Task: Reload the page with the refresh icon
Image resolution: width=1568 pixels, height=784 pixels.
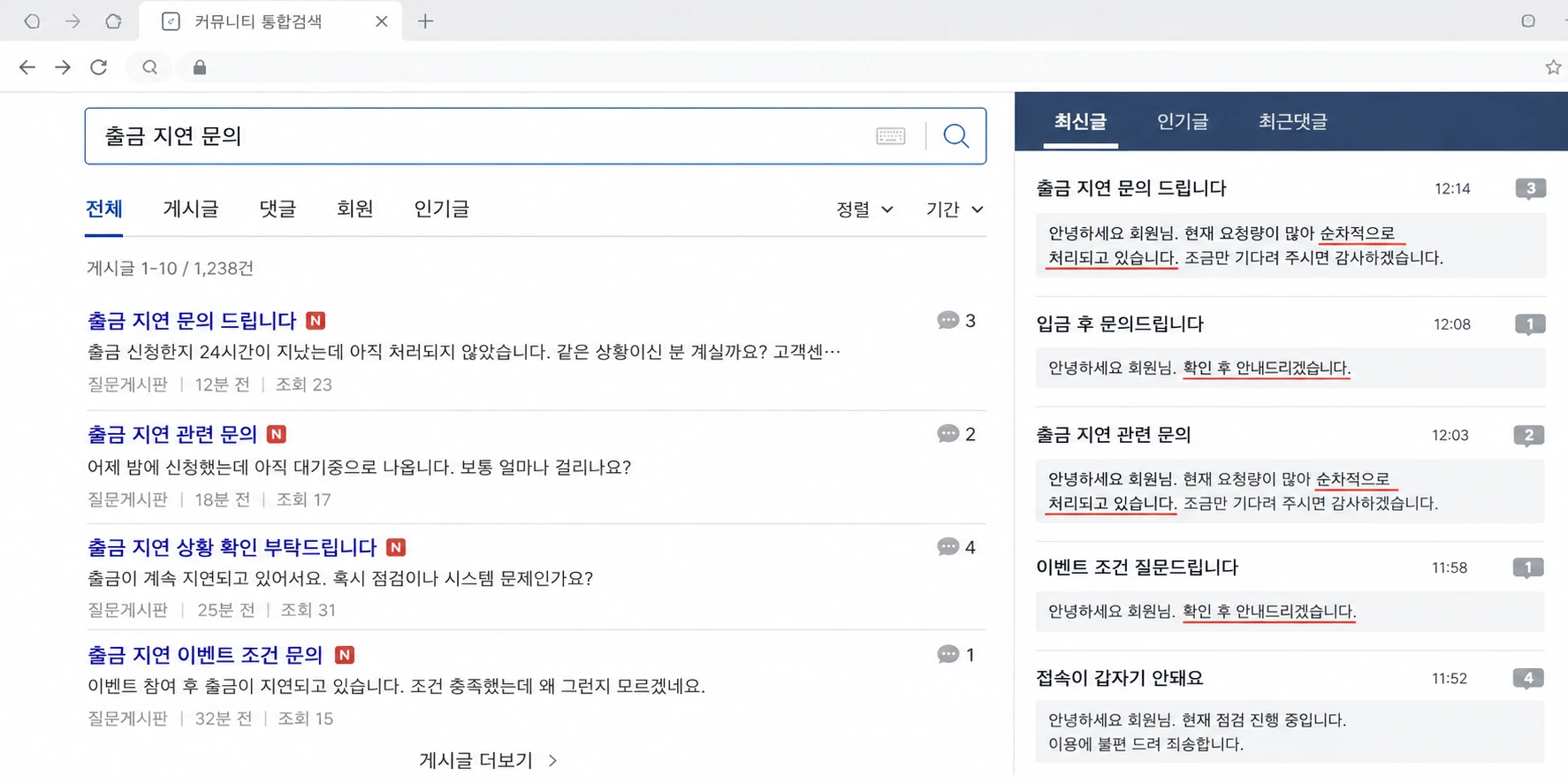Action: click(99, 67)
